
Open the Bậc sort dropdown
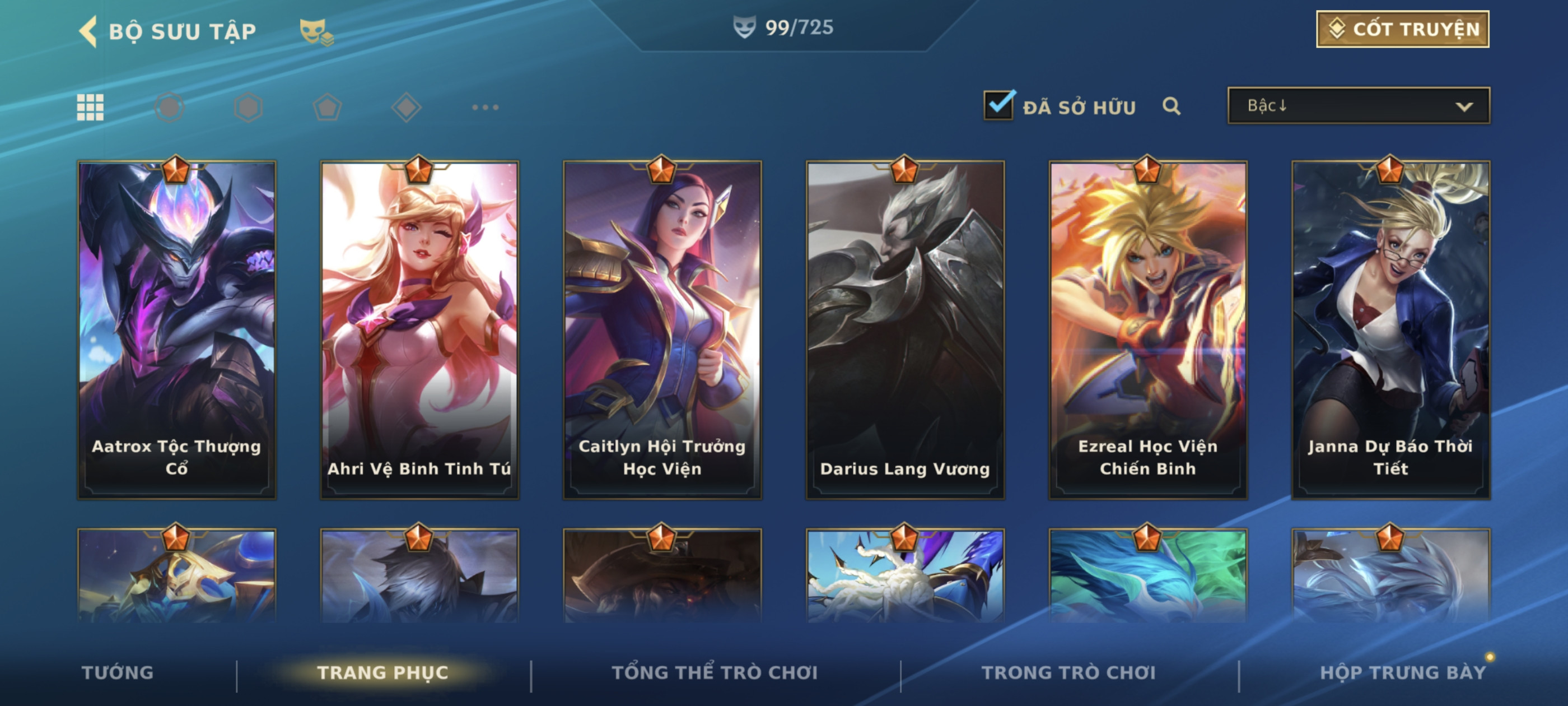pos(1359,105)
